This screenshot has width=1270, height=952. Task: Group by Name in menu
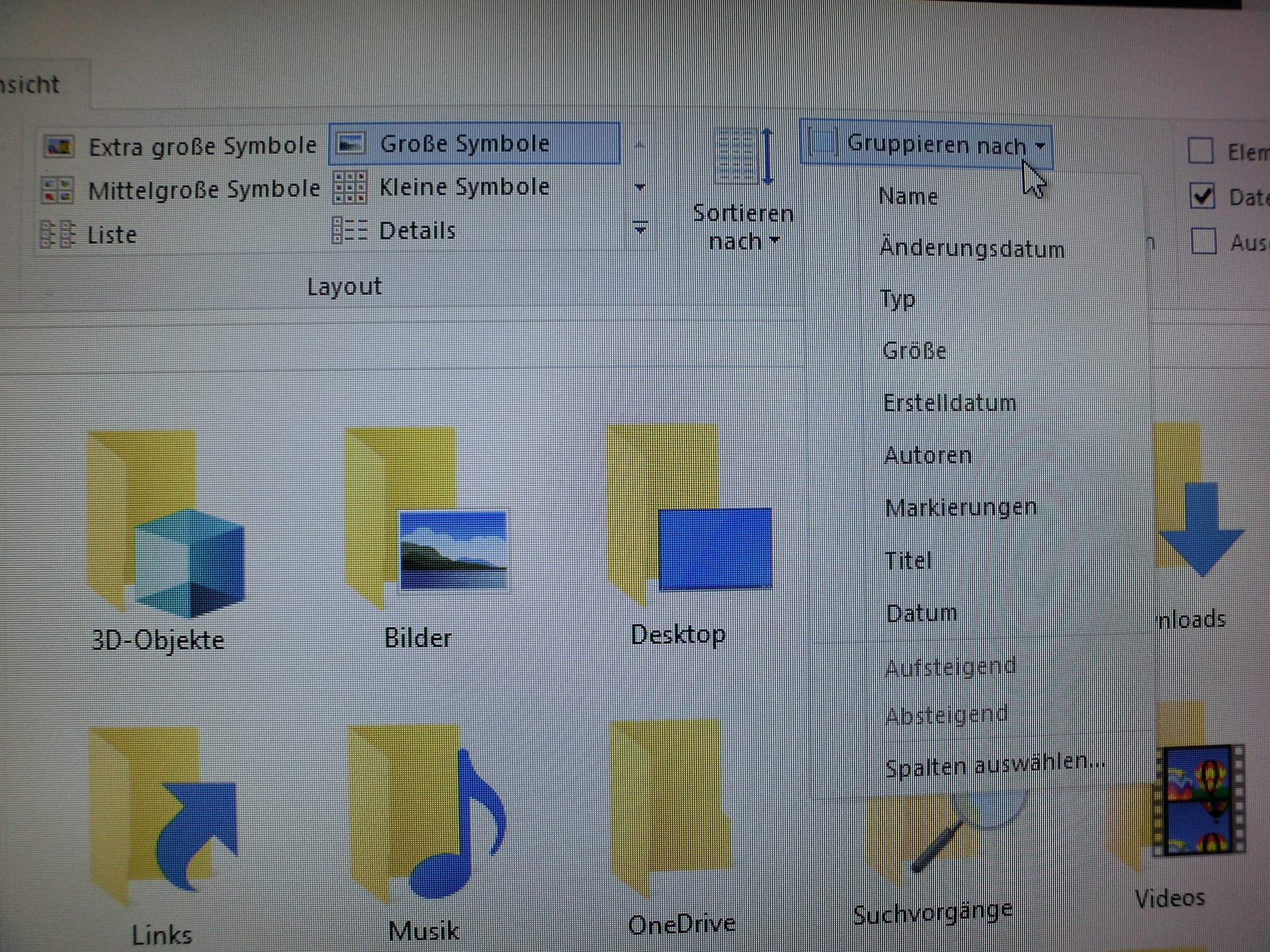point(908,196)
